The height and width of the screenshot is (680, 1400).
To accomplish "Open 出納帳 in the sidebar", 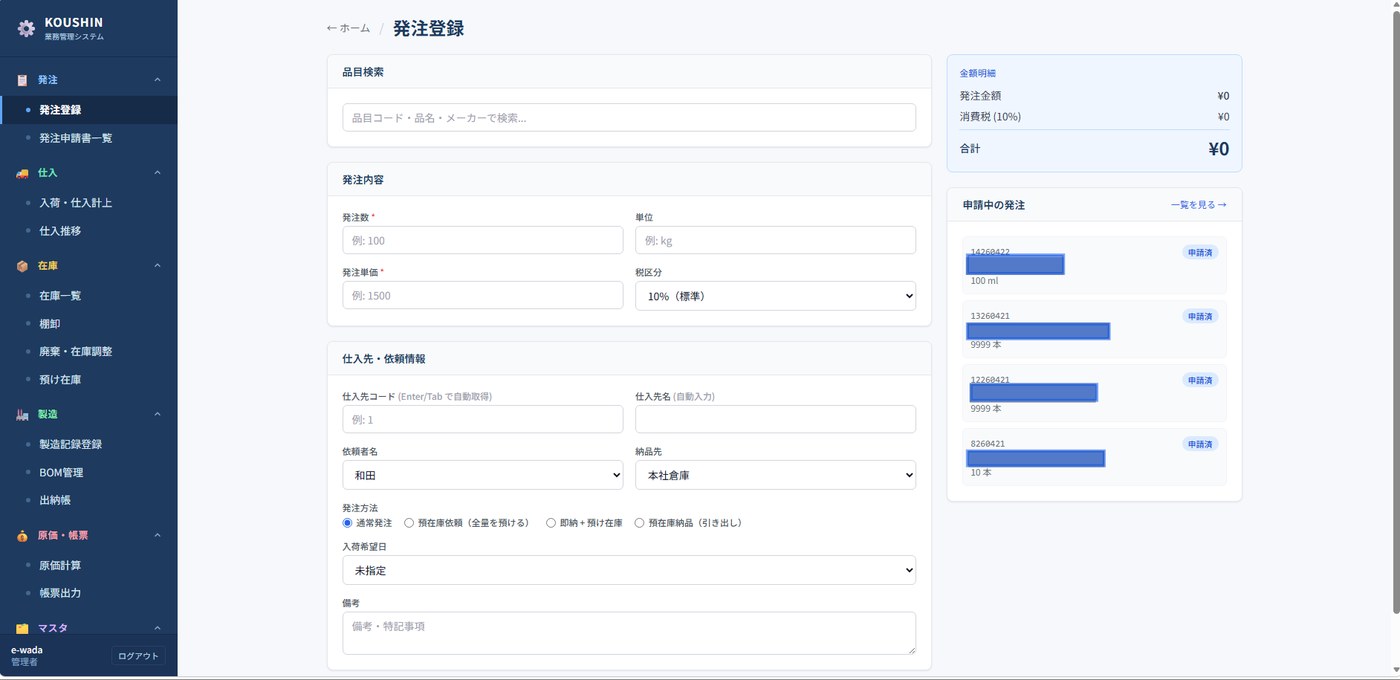I will coord(89,500).
